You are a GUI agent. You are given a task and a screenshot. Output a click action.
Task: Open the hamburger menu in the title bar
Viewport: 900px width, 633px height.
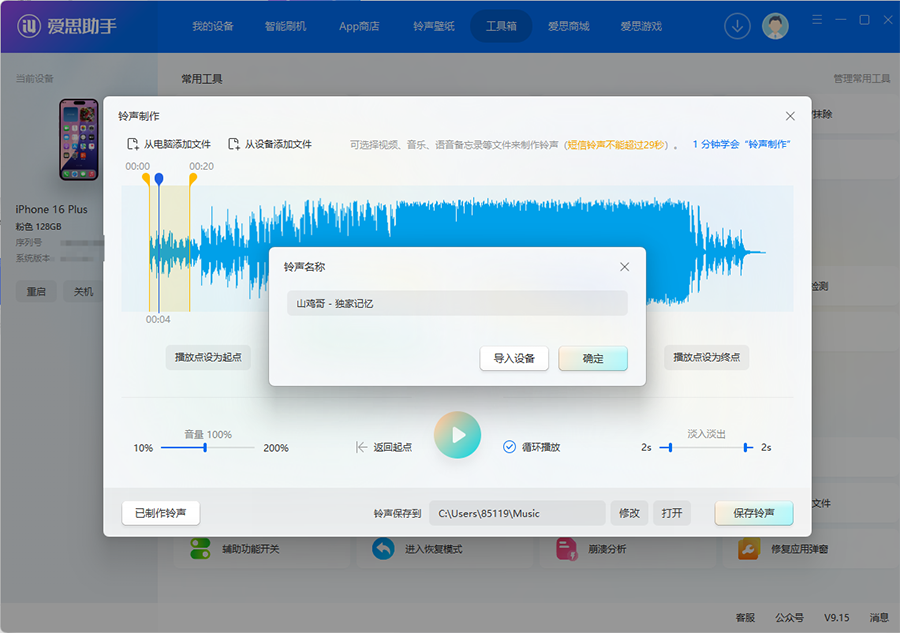pos(817,20)
